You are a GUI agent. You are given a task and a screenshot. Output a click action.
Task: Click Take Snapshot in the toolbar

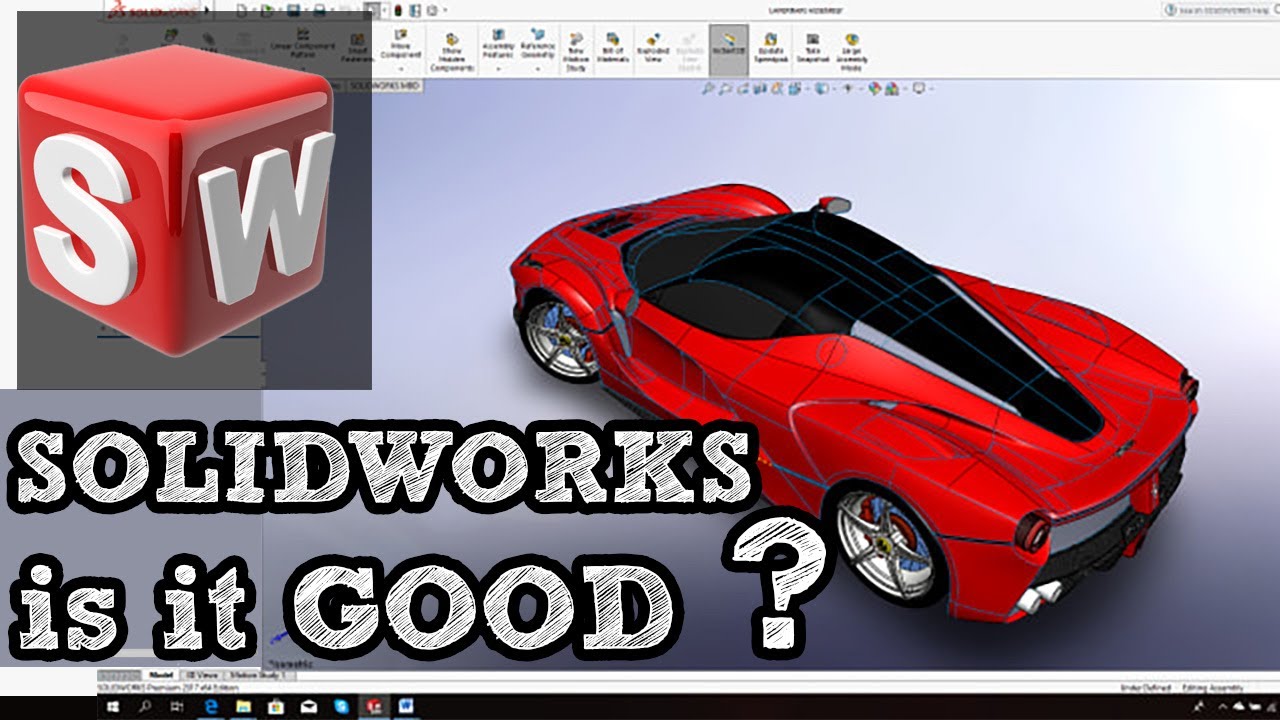[x=812, y=48]
